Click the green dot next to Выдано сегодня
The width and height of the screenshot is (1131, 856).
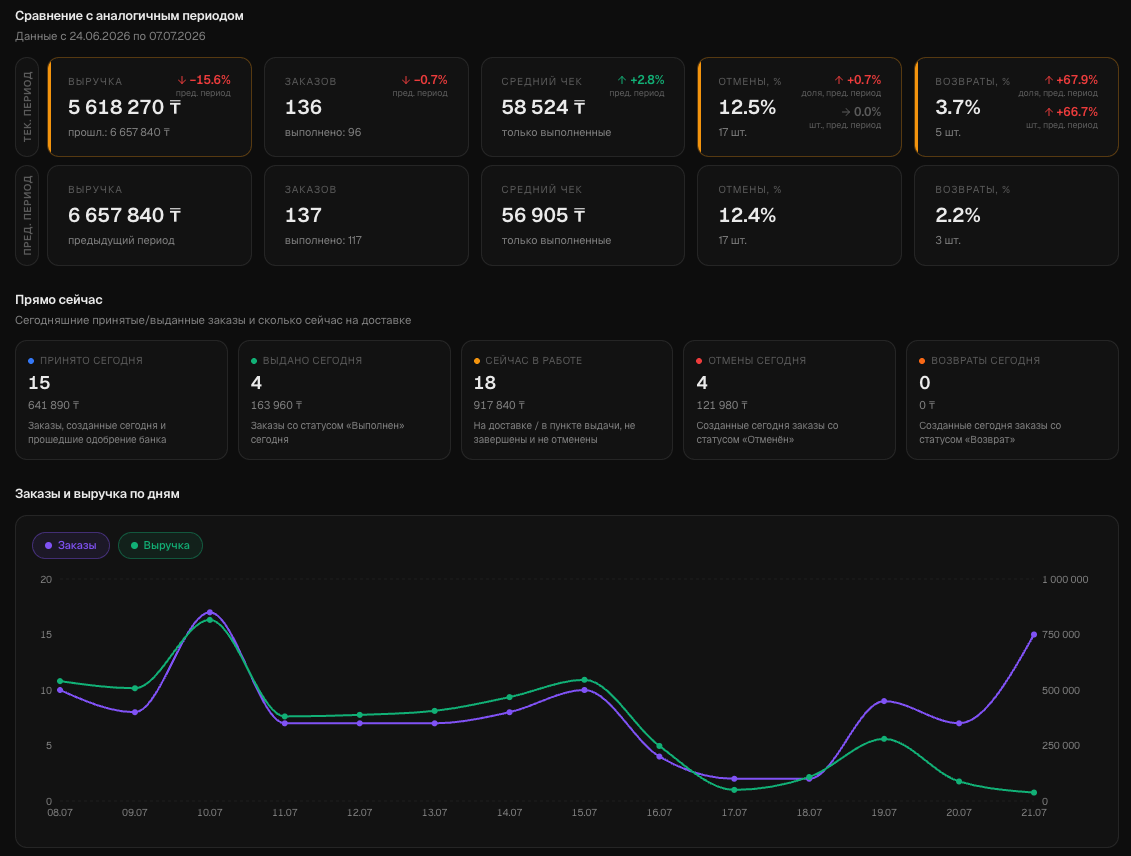[254, 361]
